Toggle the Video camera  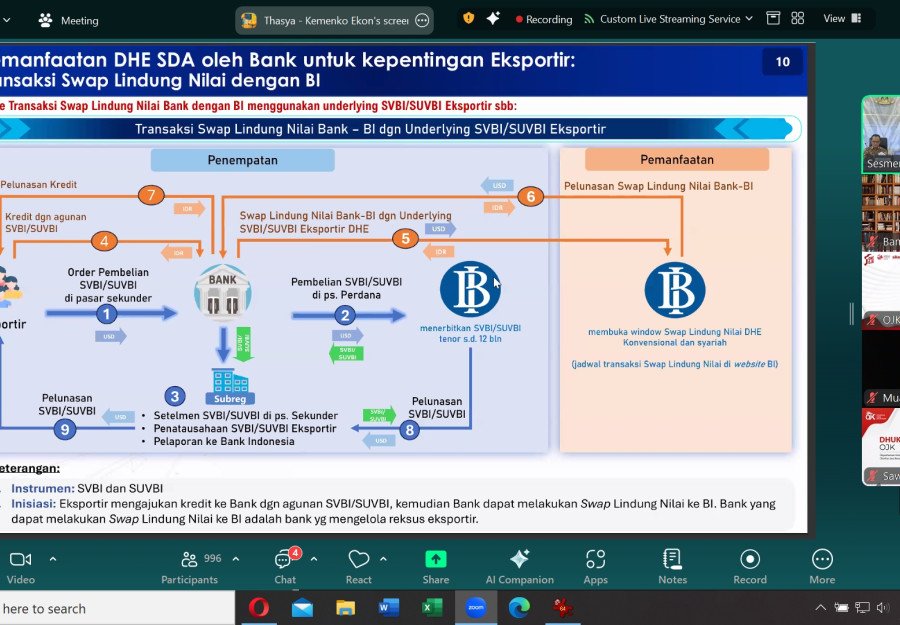[x=21, y=567]
